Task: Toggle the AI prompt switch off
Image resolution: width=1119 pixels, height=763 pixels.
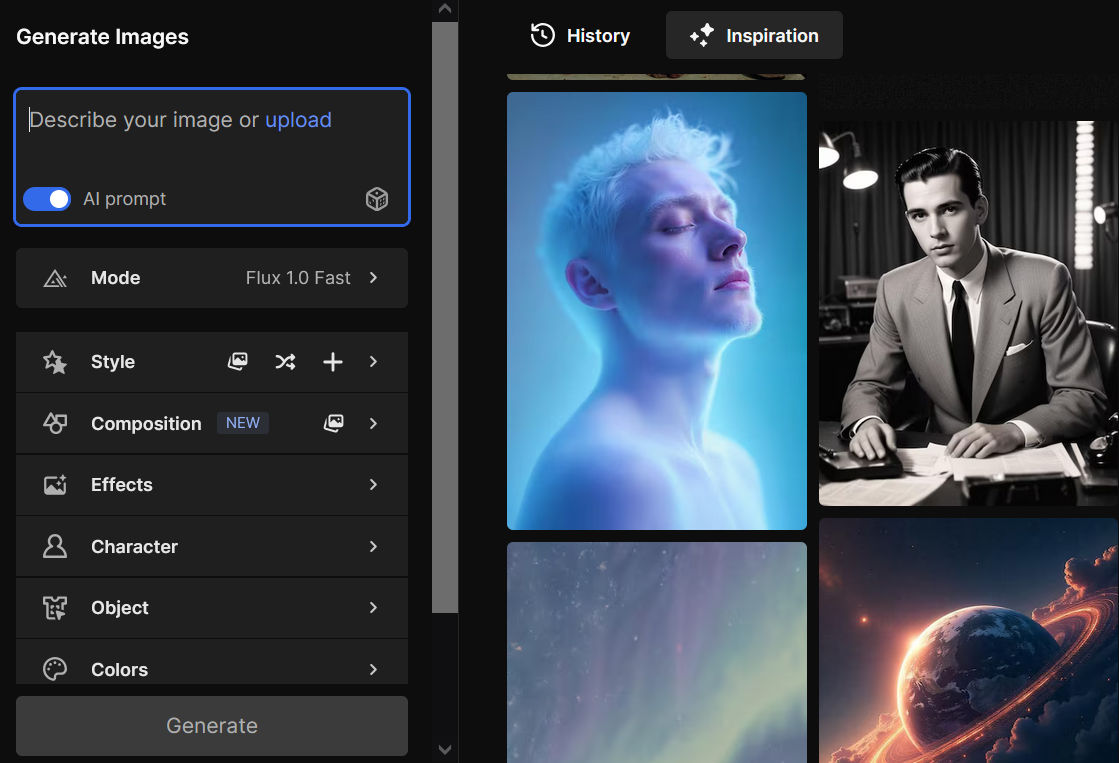Action: pos(47,199)
